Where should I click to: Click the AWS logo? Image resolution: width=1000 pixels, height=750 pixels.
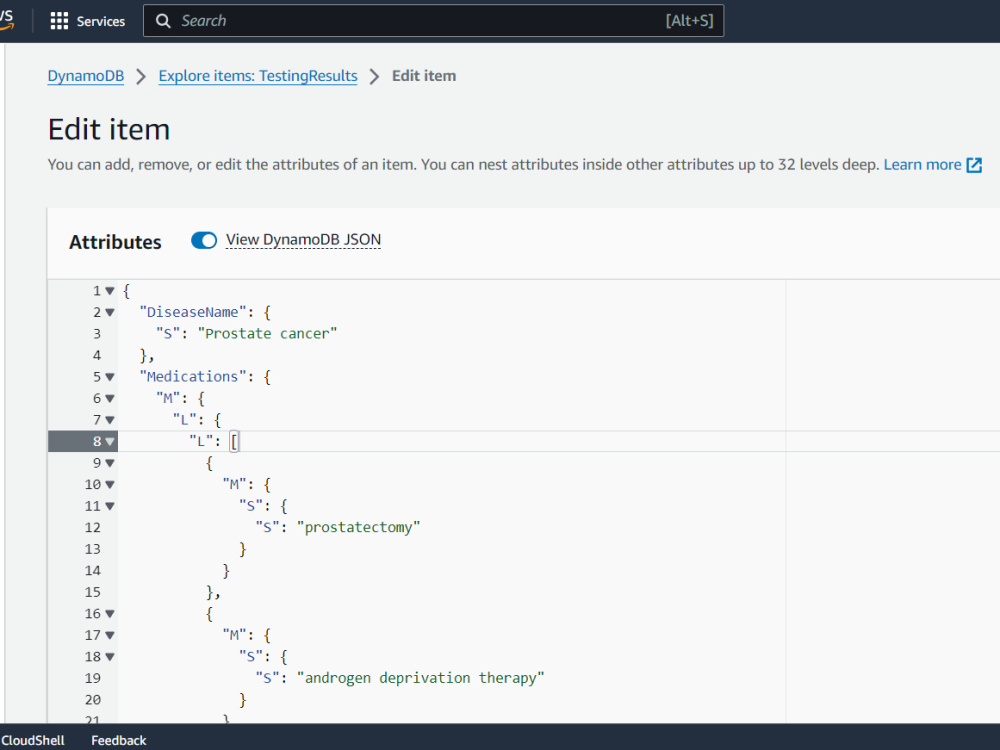click(6, 20)
